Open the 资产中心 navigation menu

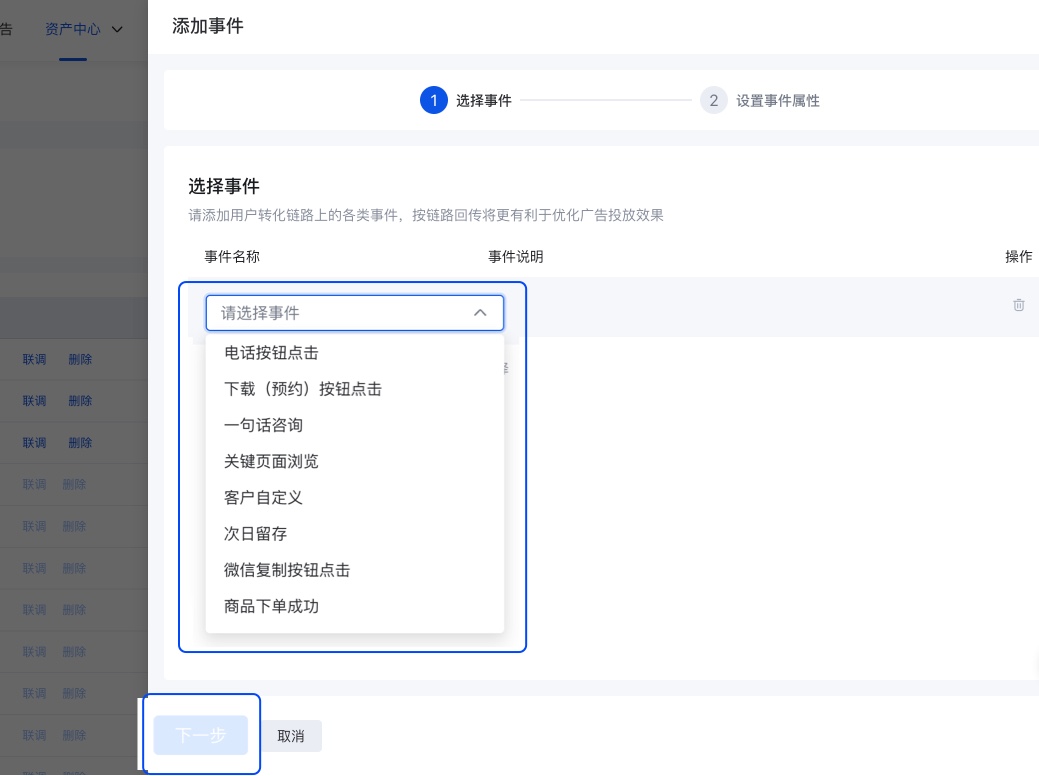73,29
